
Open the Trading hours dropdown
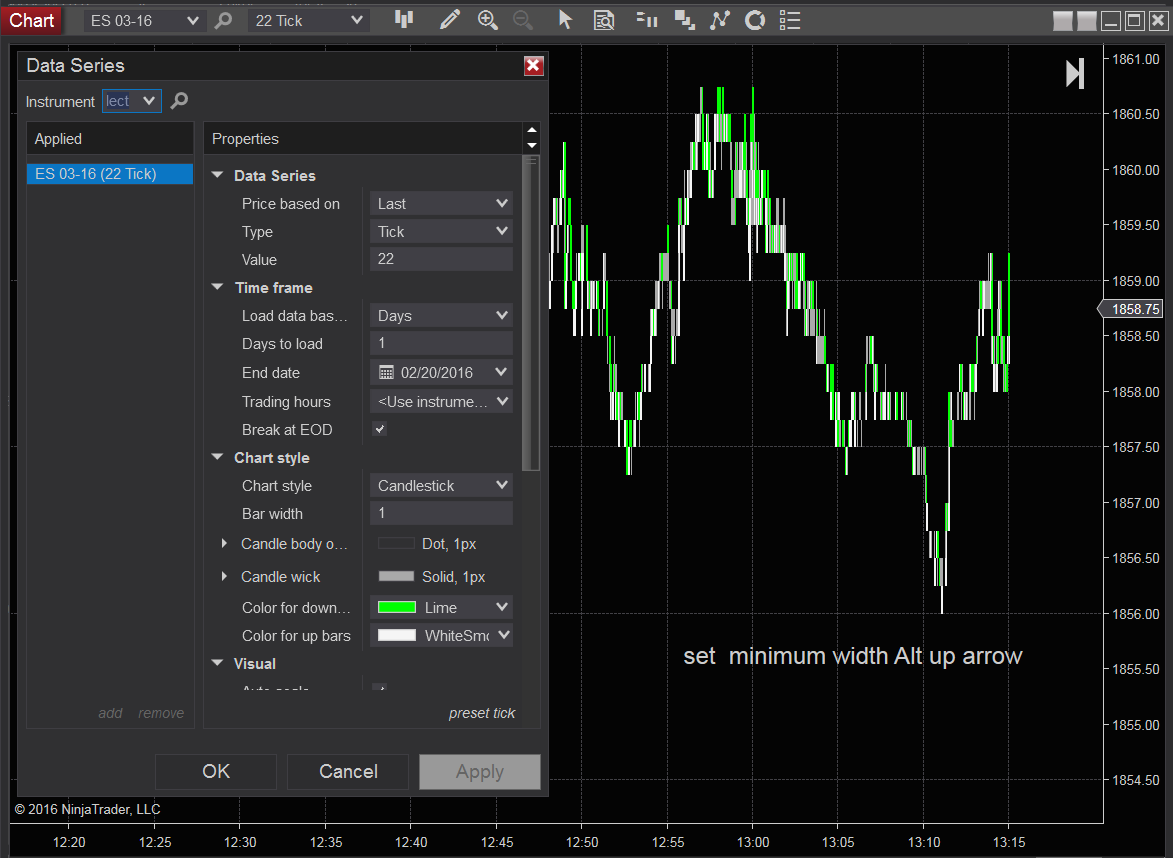[441, 402]
